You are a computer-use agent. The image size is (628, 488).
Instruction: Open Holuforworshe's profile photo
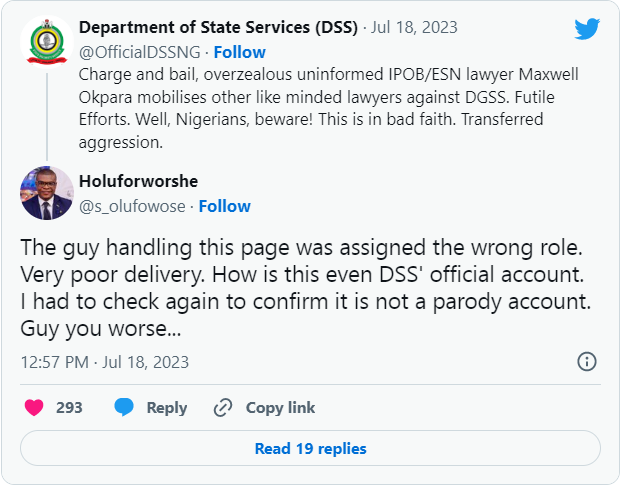point(46,193)
